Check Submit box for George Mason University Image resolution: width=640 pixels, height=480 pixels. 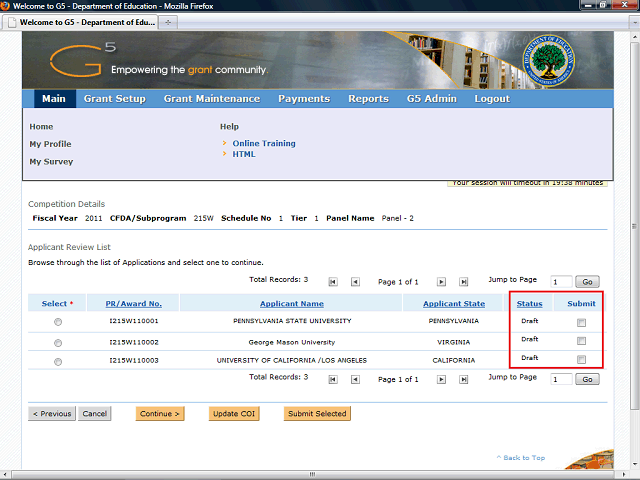(x=580, y=341)
